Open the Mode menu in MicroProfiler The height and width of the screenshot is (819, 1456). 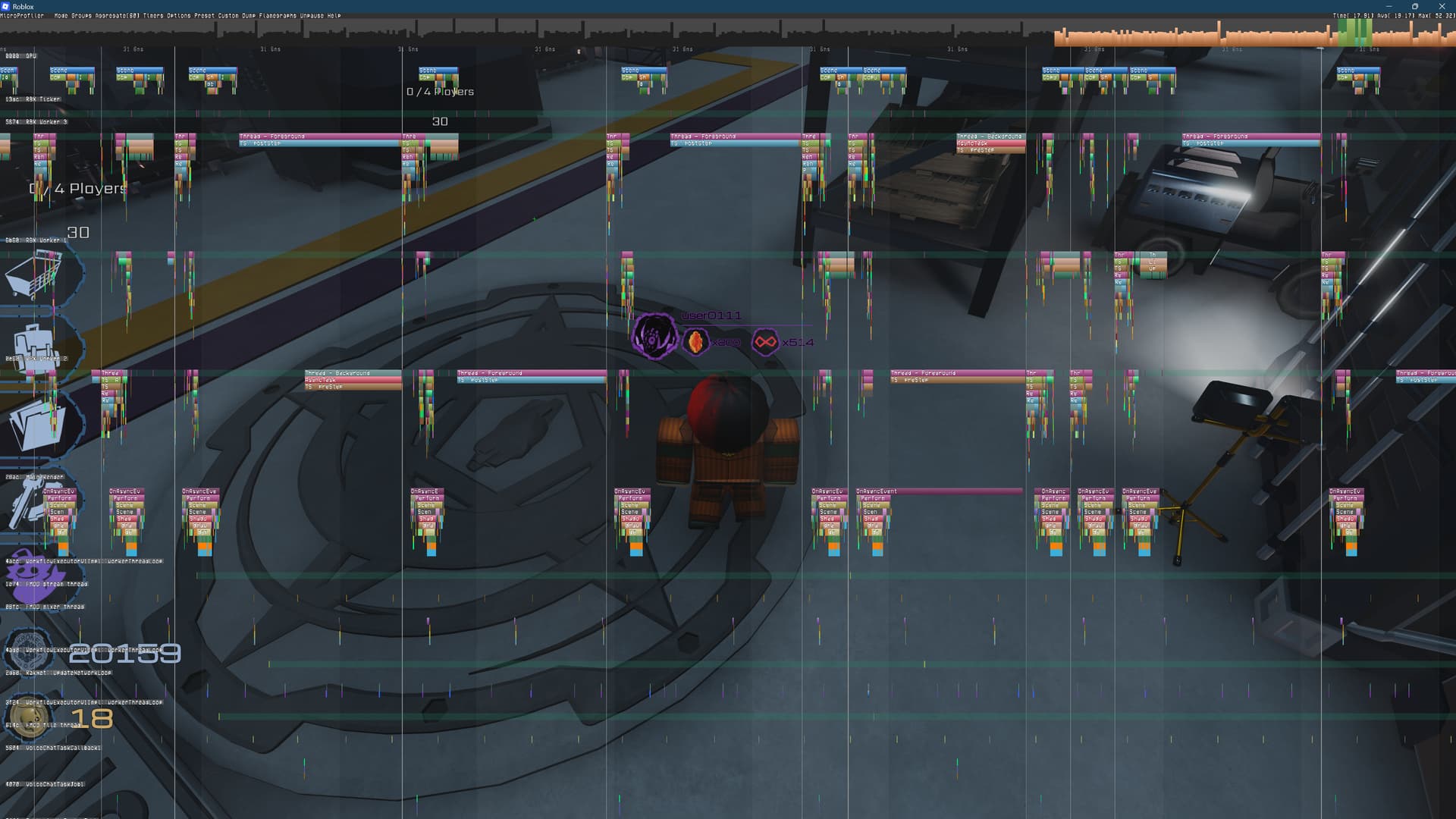pyautogui.click(x=61, y=15)
